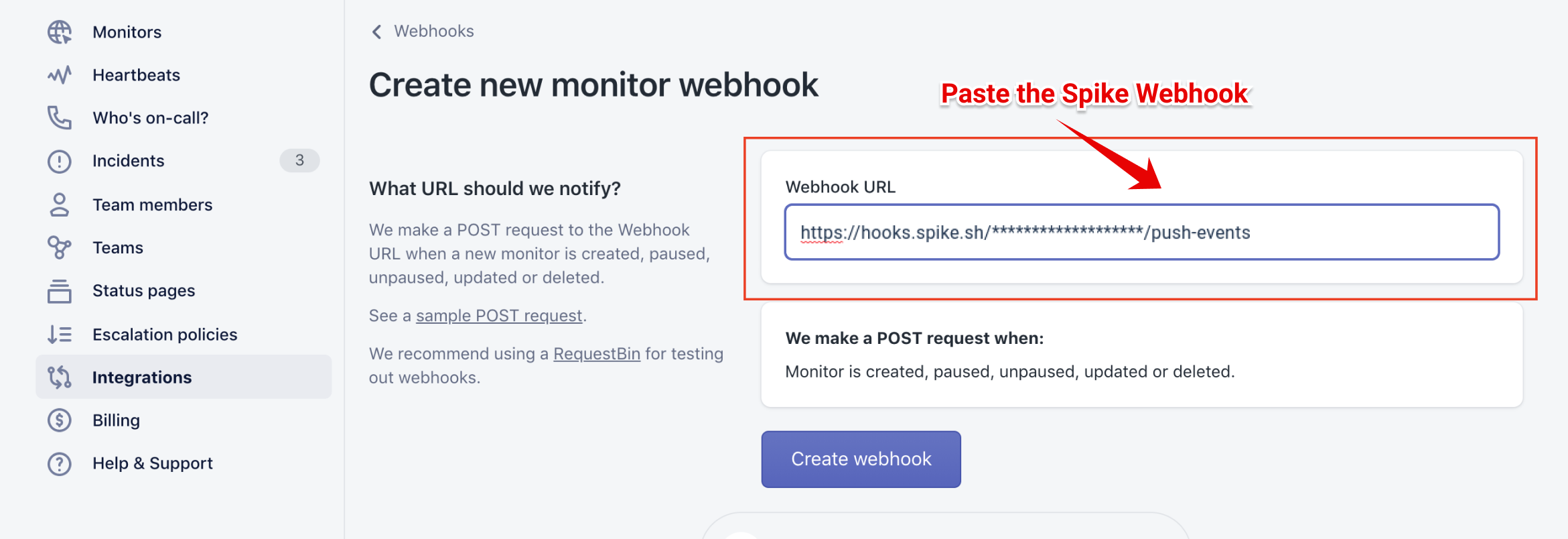Click the Heartbeats pulse icon
This screenshot has height=539, width=1568.
click(60, 75)
